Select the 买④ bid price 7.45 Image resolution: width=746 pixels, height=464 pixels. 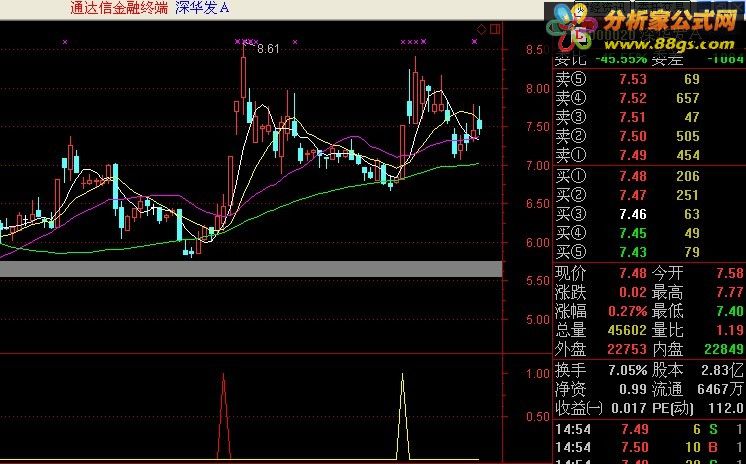click(633, 233)
